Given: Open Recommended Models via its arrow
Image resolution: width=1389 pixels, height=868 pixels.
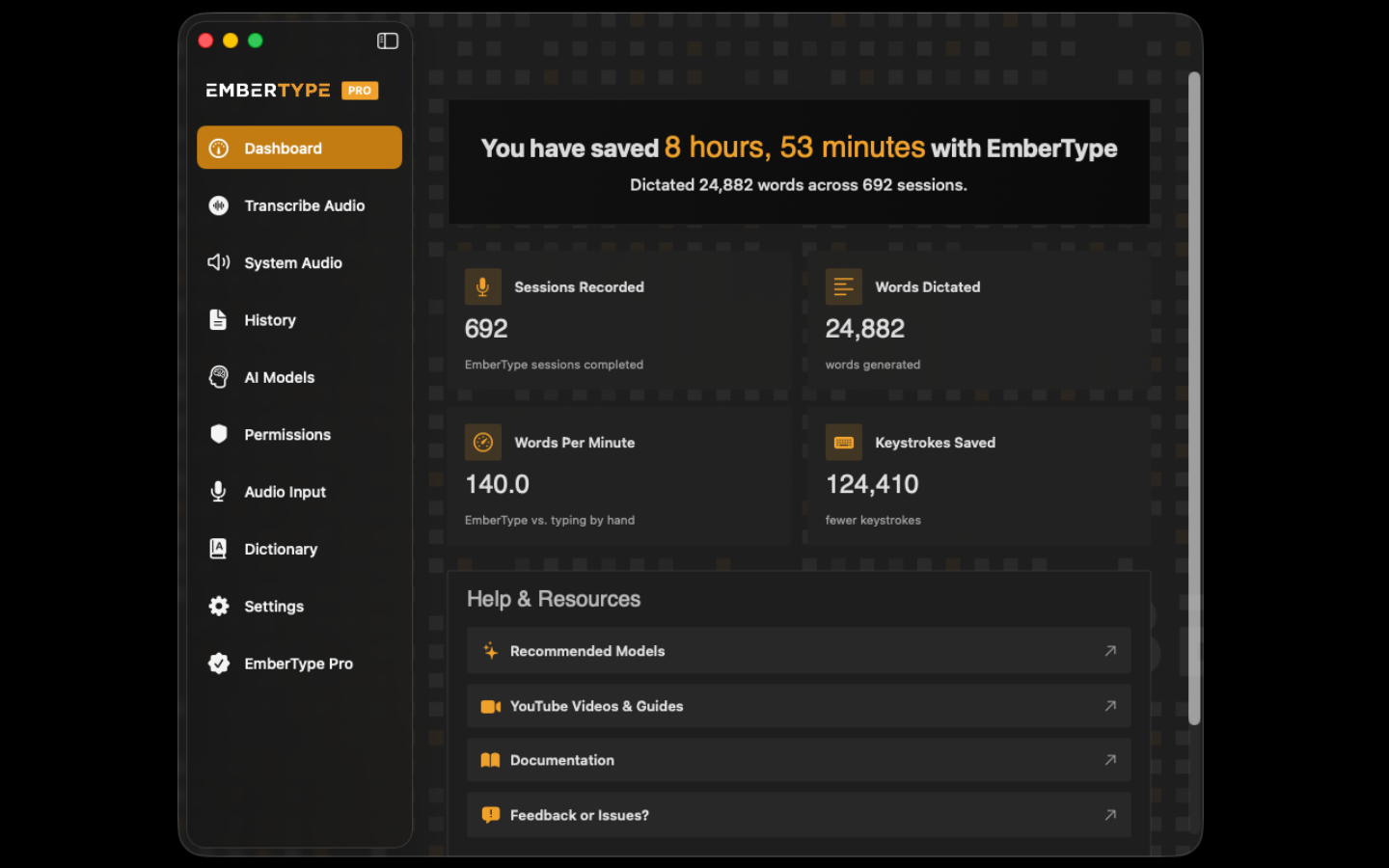Looking at the screenshot, I should pyautogui.click(x=1110, y=651).
